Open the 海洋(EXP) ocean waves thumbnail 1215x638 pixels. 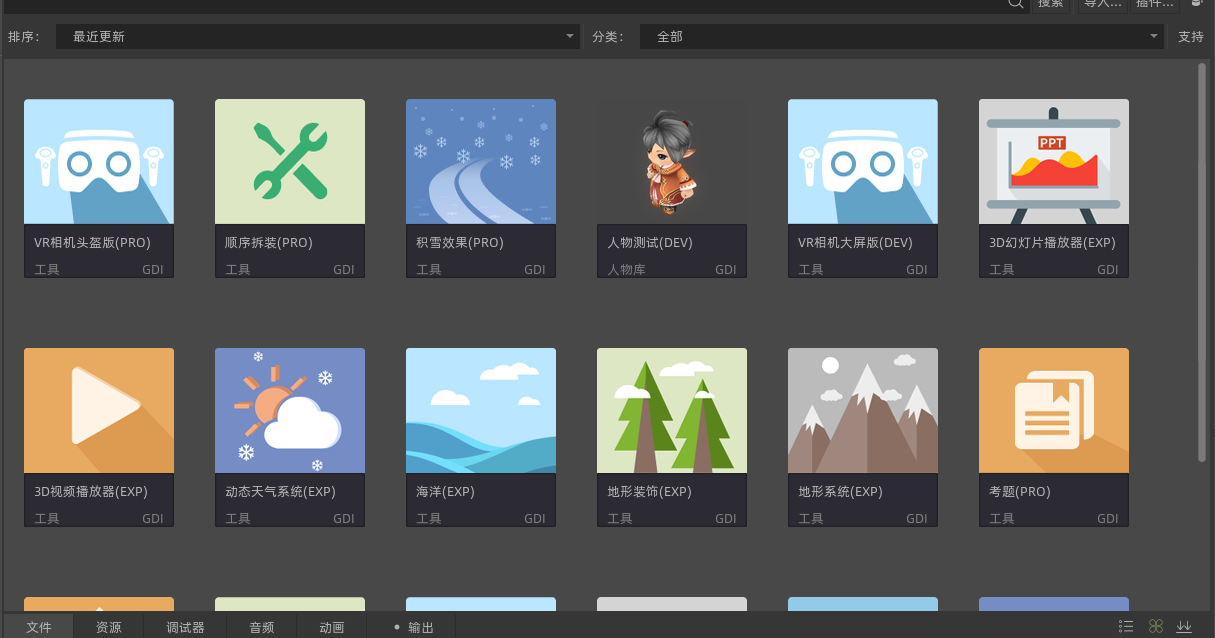tap(481, 410)
